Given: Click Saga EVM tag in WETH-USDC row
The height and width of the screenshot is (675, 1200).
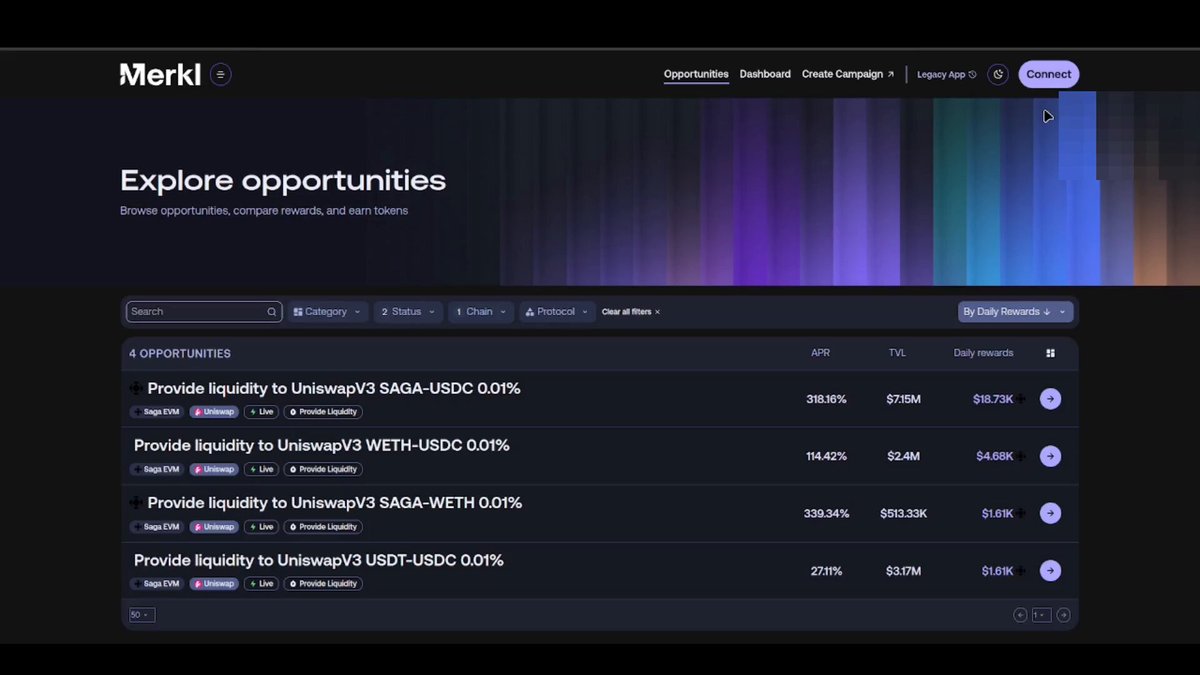Looking at the screenshot, I should click(157, 469).
